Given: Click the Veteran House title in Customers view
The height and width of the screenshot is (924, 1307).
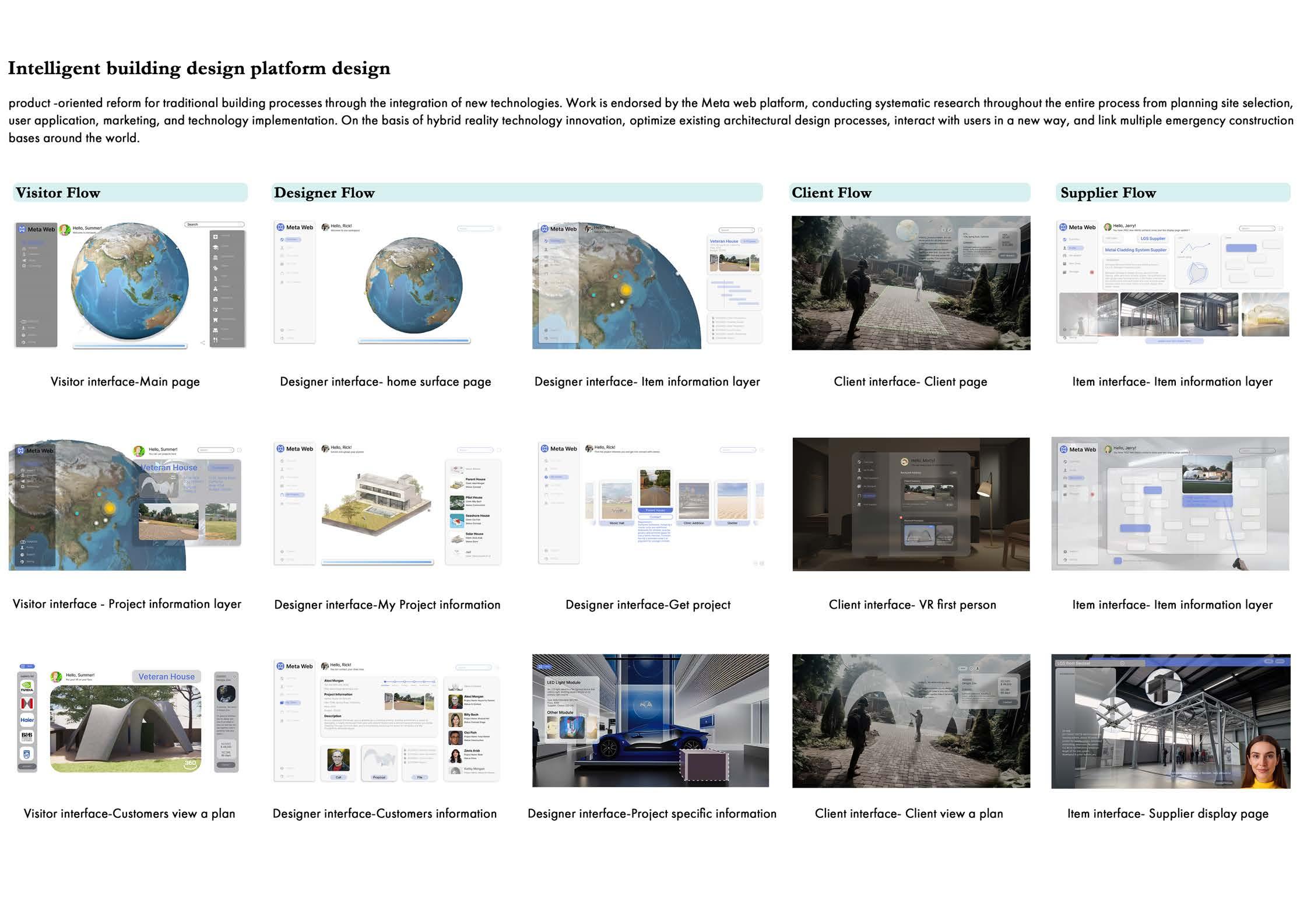Looking at the screenshot, I should 167,677.
